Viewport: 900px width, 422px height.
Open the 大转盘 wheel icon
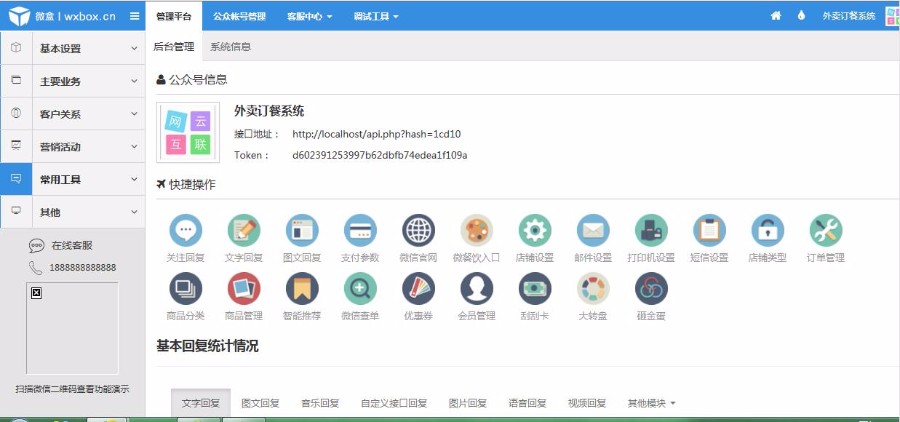[593, 288]
